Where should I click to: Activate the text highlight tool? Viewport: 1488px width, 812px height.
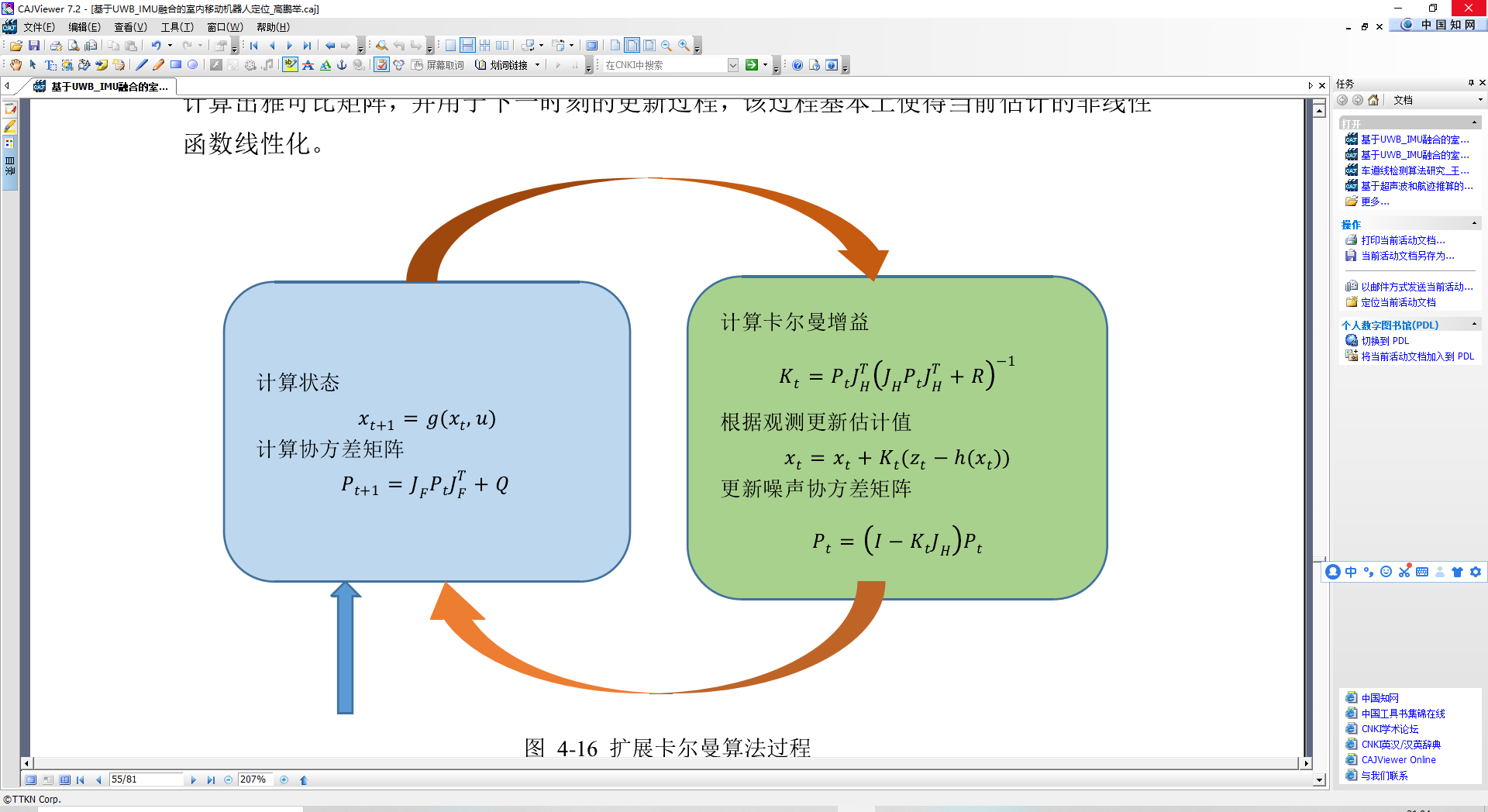pyautogui.click(x=289, y=64)
